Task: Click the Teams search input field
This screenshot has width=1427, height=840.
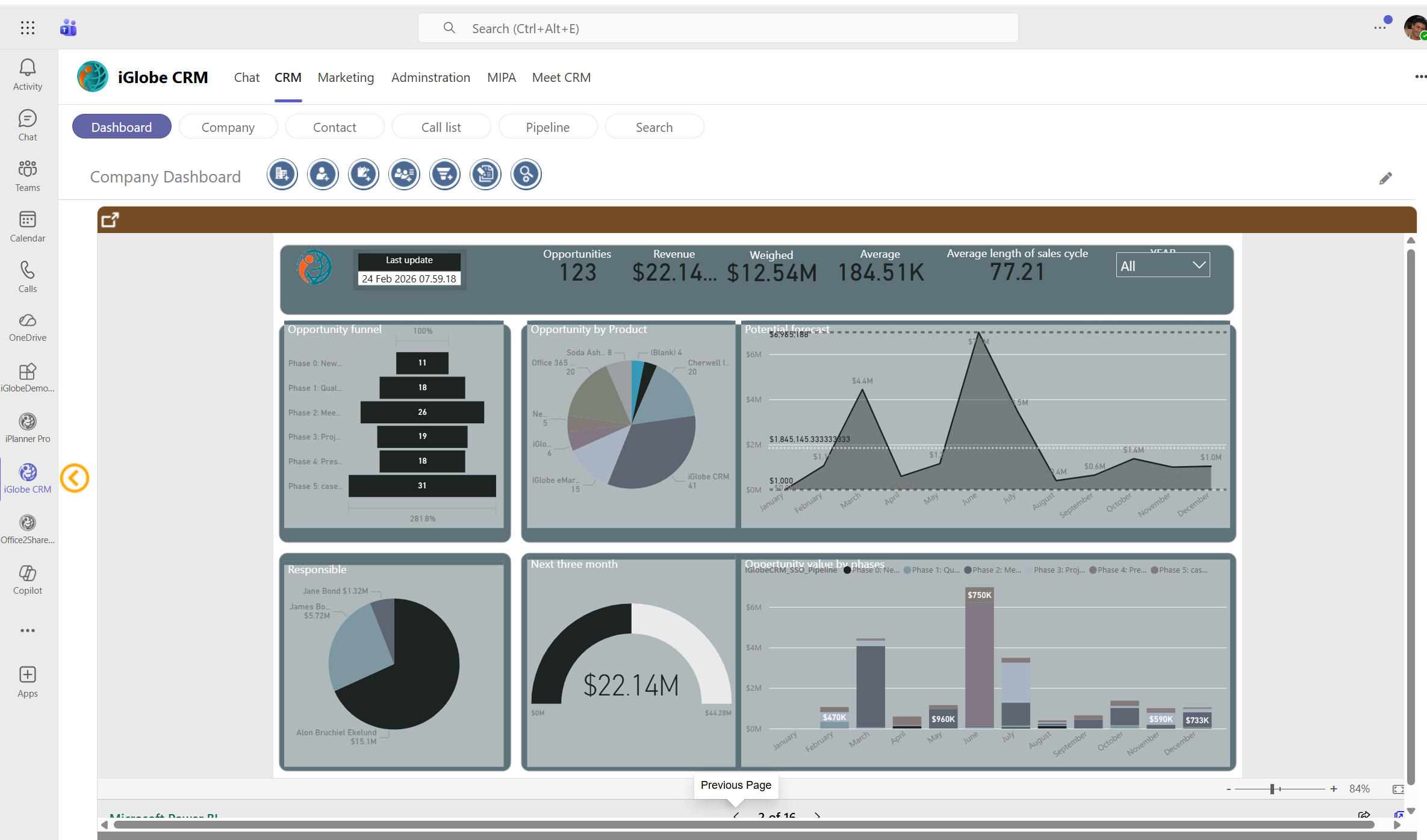Action: click(x=718, y=28)
